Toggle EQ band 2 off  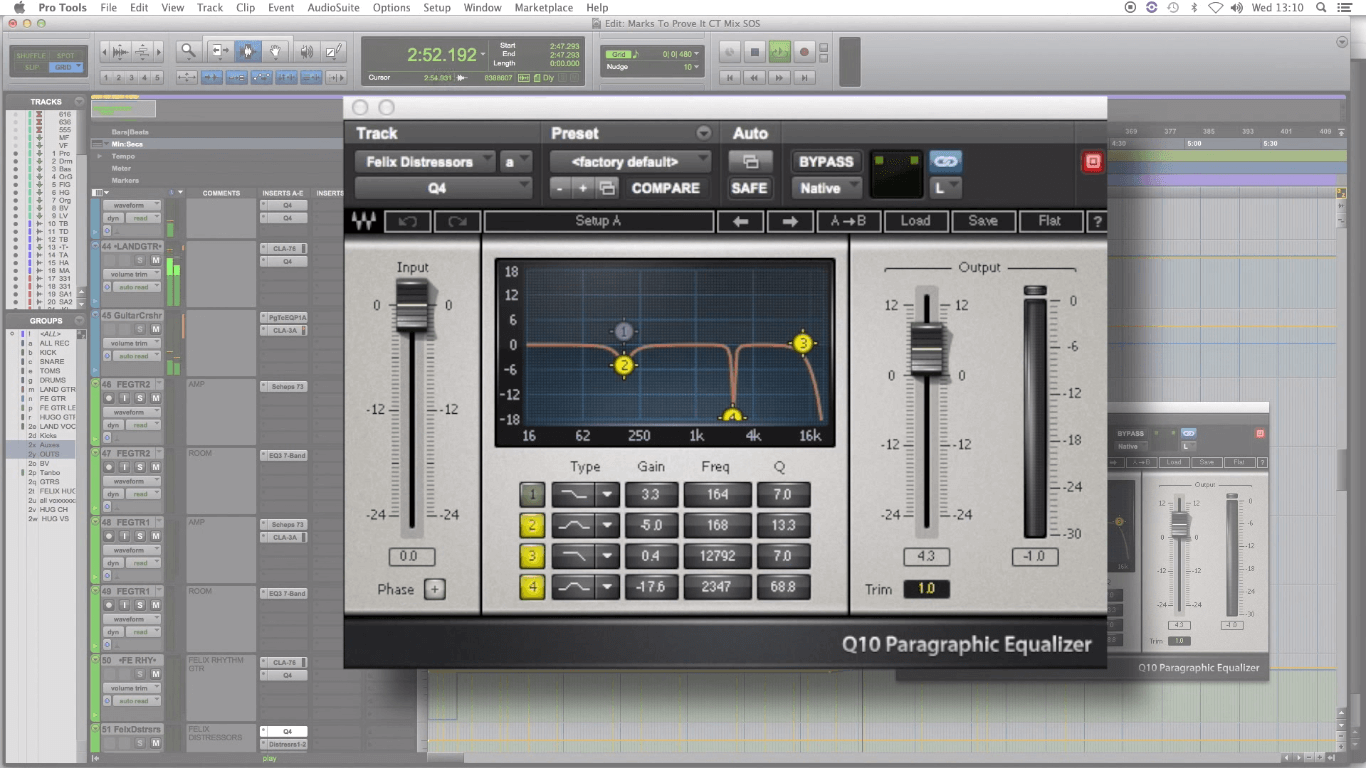tap(532, 525)
